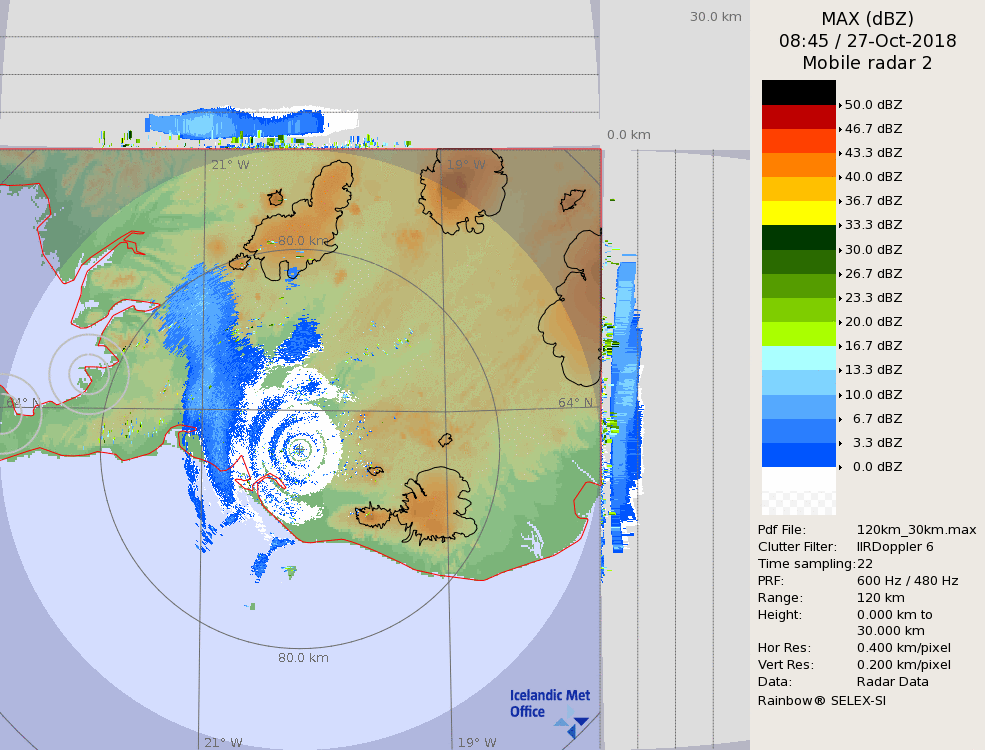
Task: Select the Mobile radar 2 label
Action: point(867,63)
